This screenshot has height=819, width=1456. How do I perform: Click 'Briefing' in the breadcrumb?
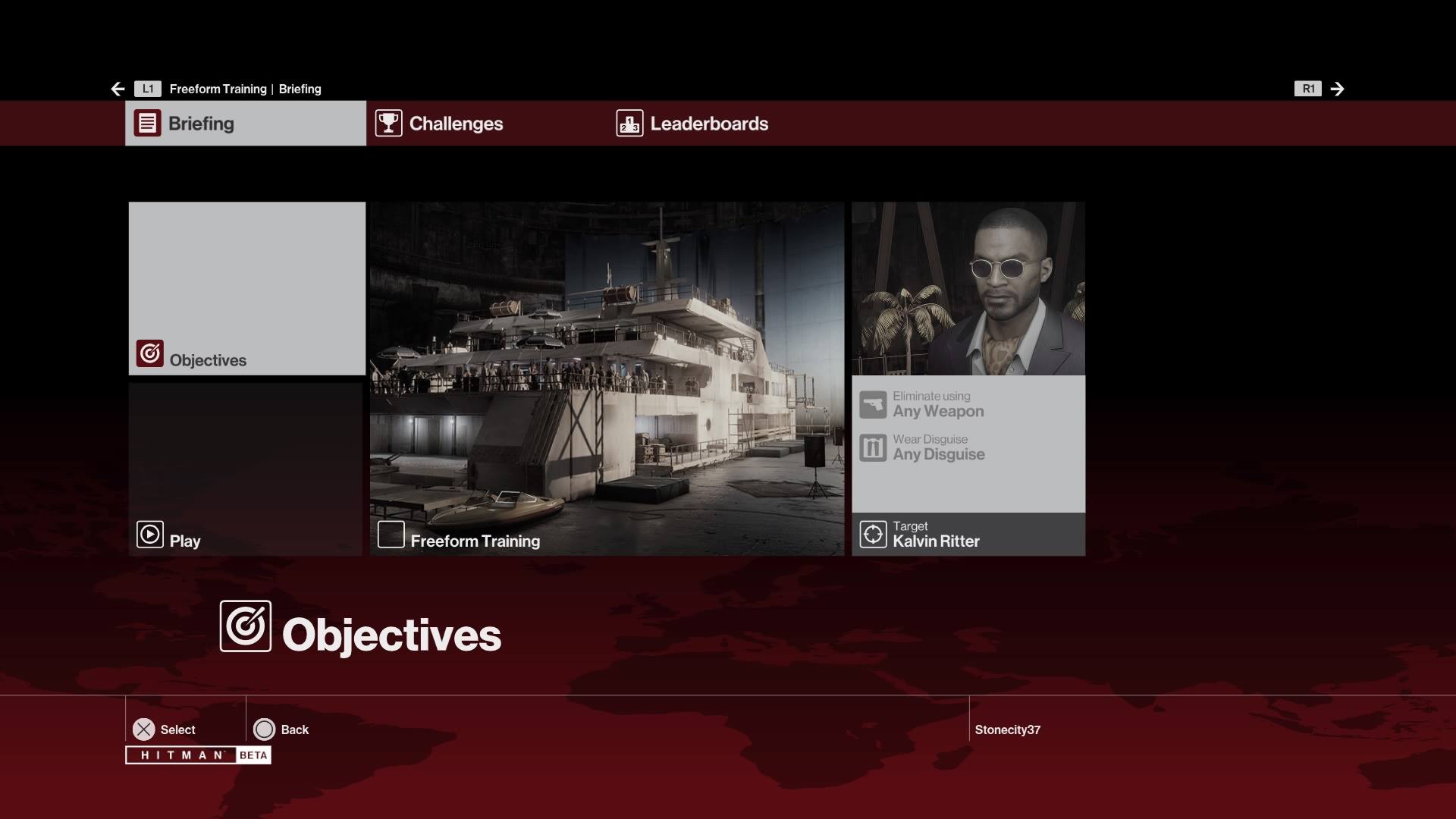coord(300,89)
